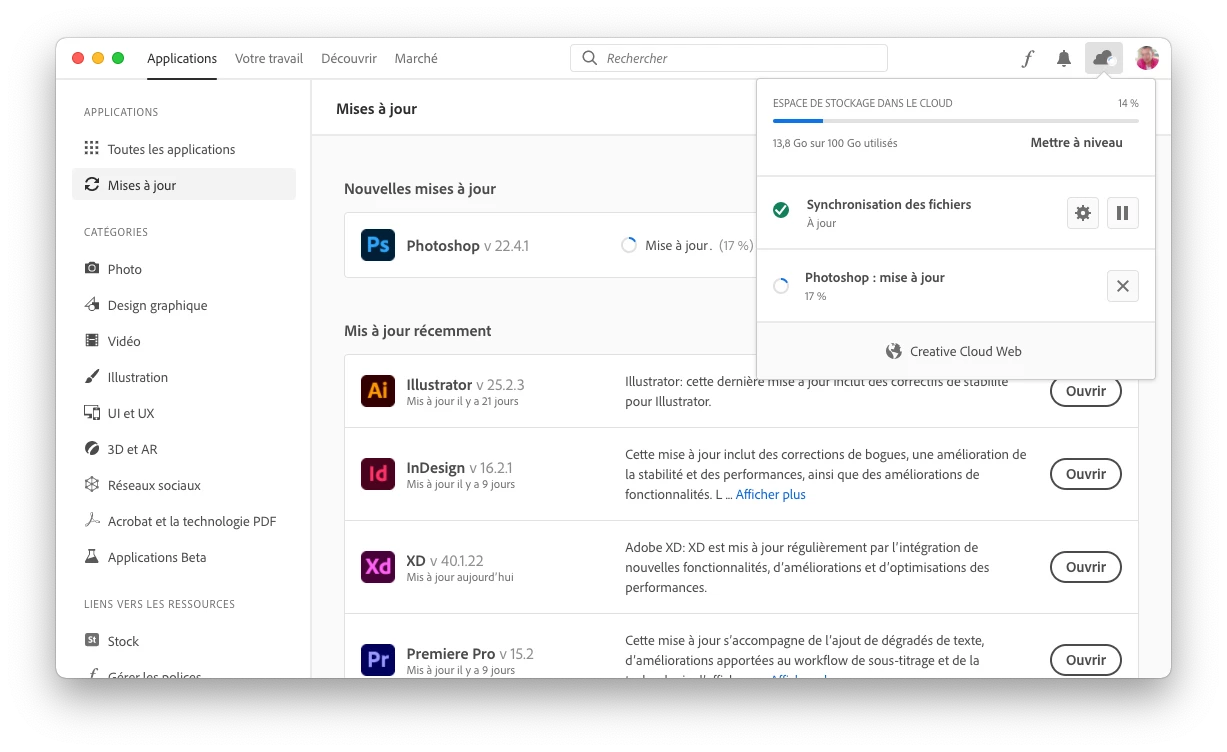Click the Illustrator v 25.2.3 title

(465, 385)
